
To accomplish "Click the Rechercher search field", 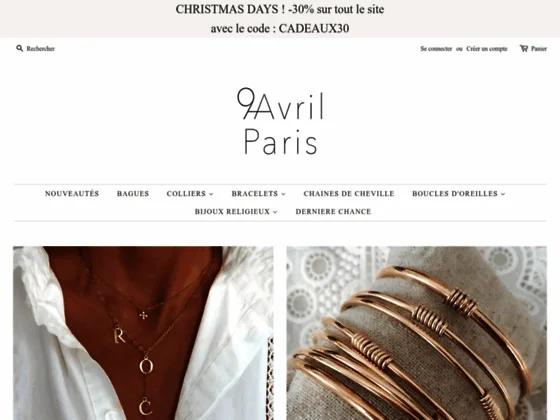I will (40, 49).
